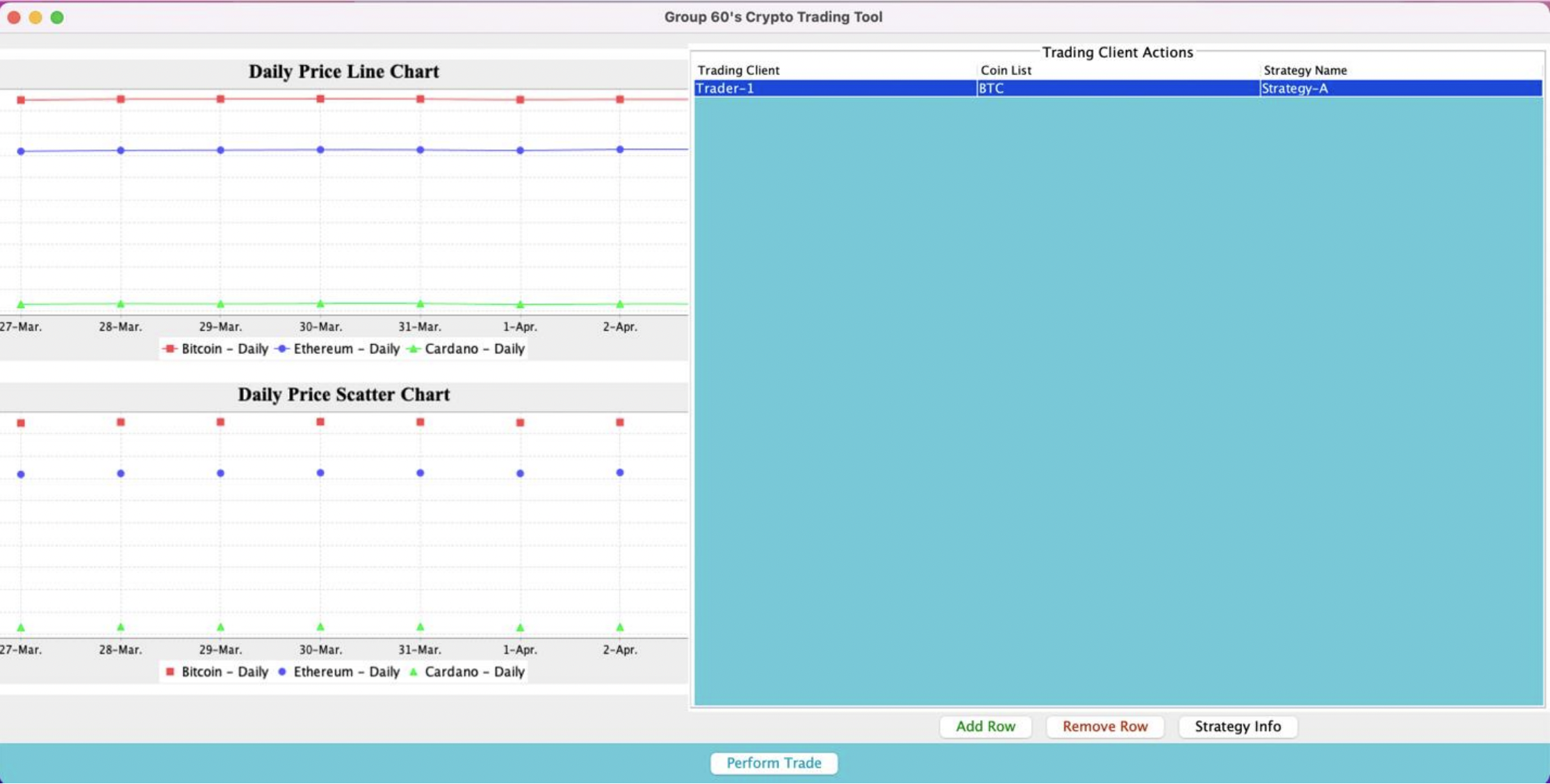Screen dimensions: 1550x784
Task: Click the green macOS zoom window button
Action: tap(57, 17)
